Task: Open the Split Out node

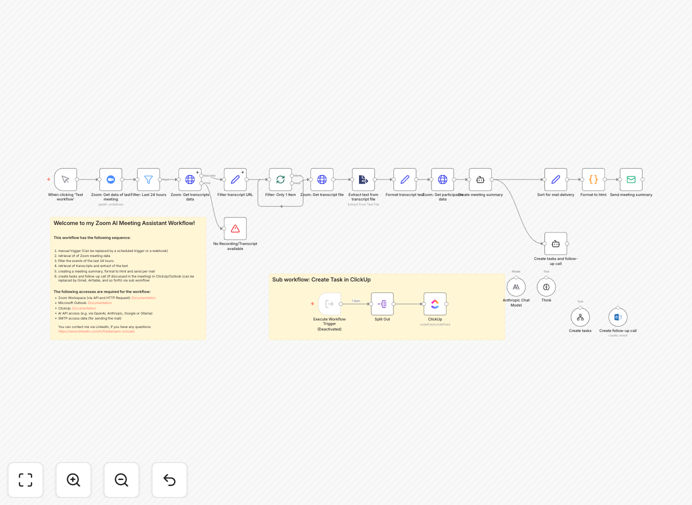Action: [x=382, y=304]
